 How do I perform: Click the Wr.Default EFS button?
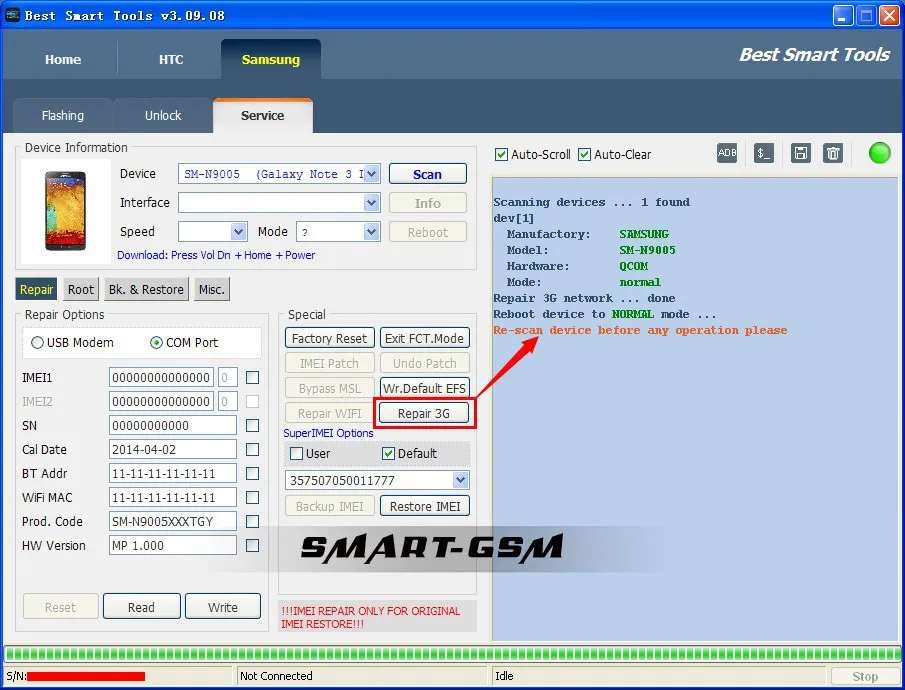424,388
